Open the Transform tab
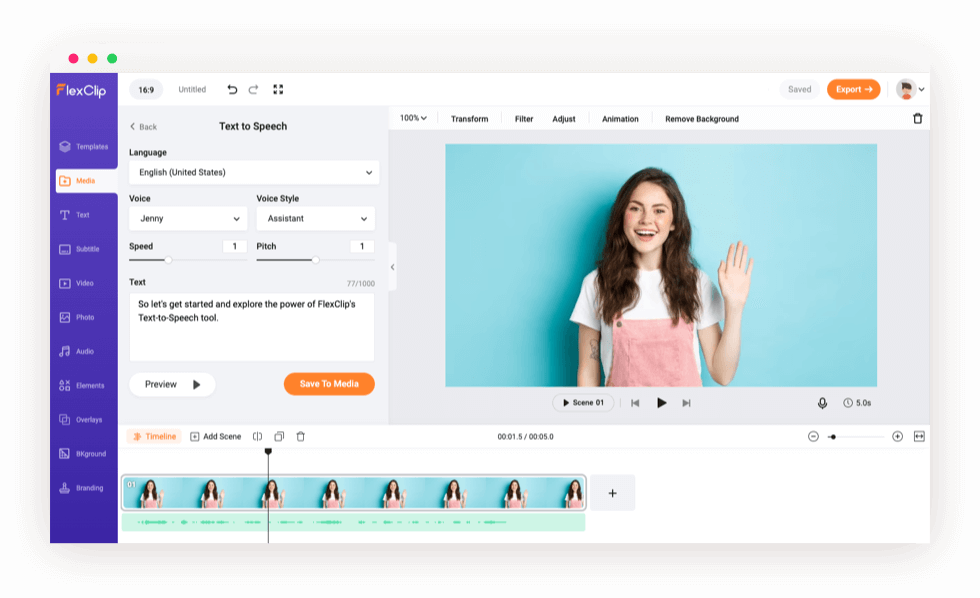The height and width of the screenshot is (598, 980). point(469,119)
